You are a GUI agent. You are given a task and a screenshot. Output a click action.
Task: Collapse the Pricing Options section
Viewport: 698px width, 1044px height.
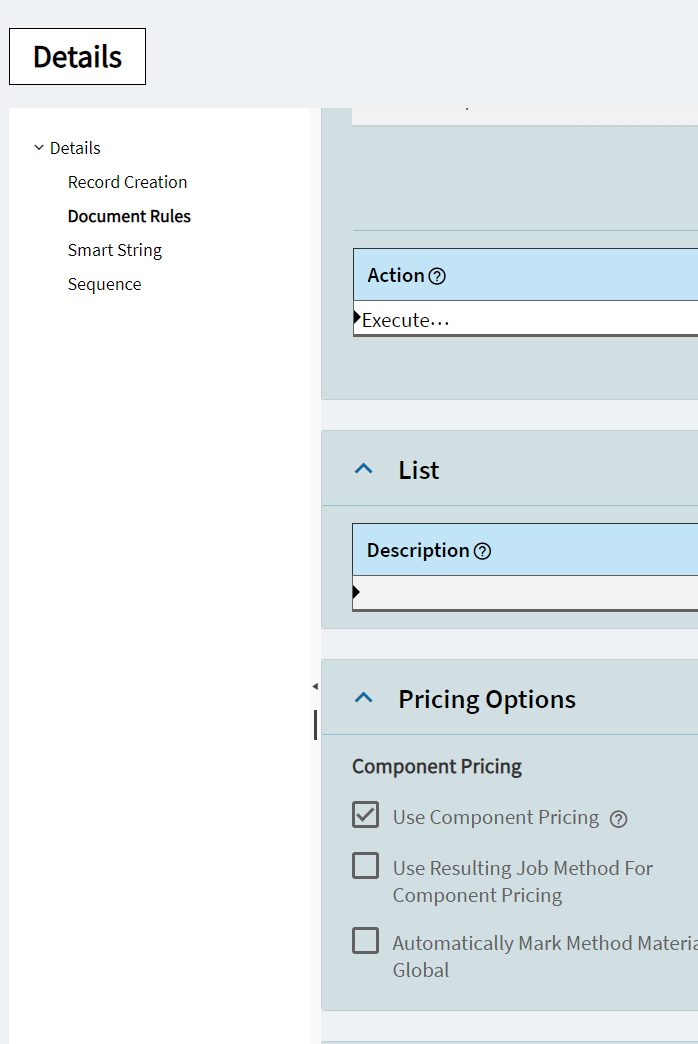[x=365, y=698]
